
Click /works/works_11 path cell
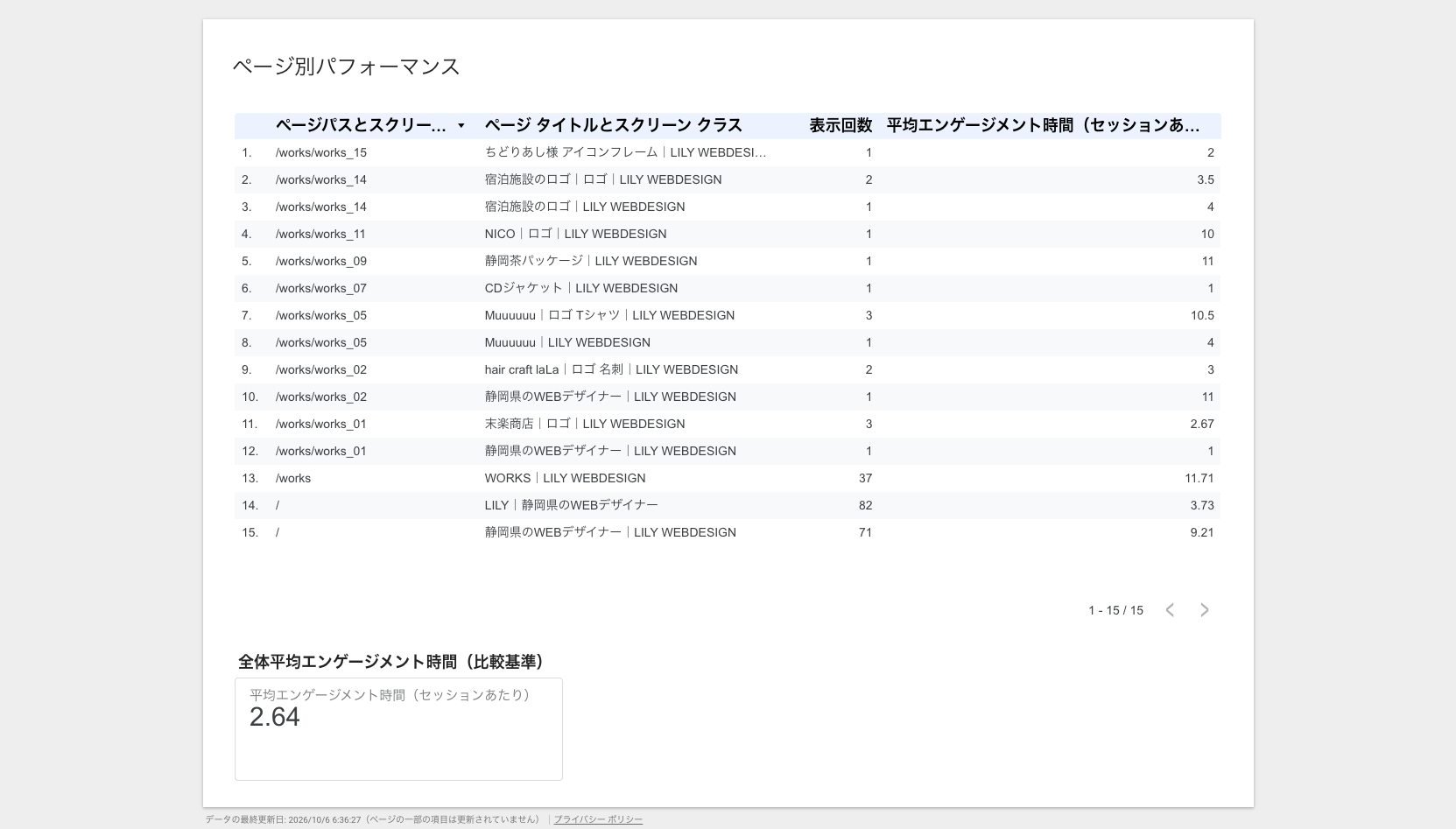(320, 234)
